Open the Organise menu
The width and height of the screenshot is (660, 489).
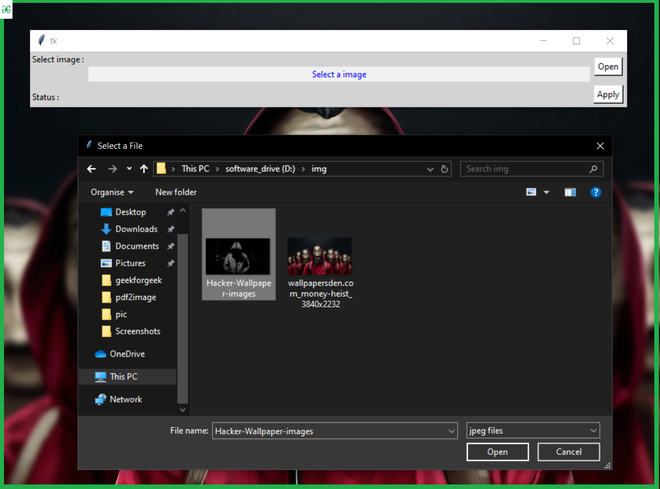coord(112,192)
